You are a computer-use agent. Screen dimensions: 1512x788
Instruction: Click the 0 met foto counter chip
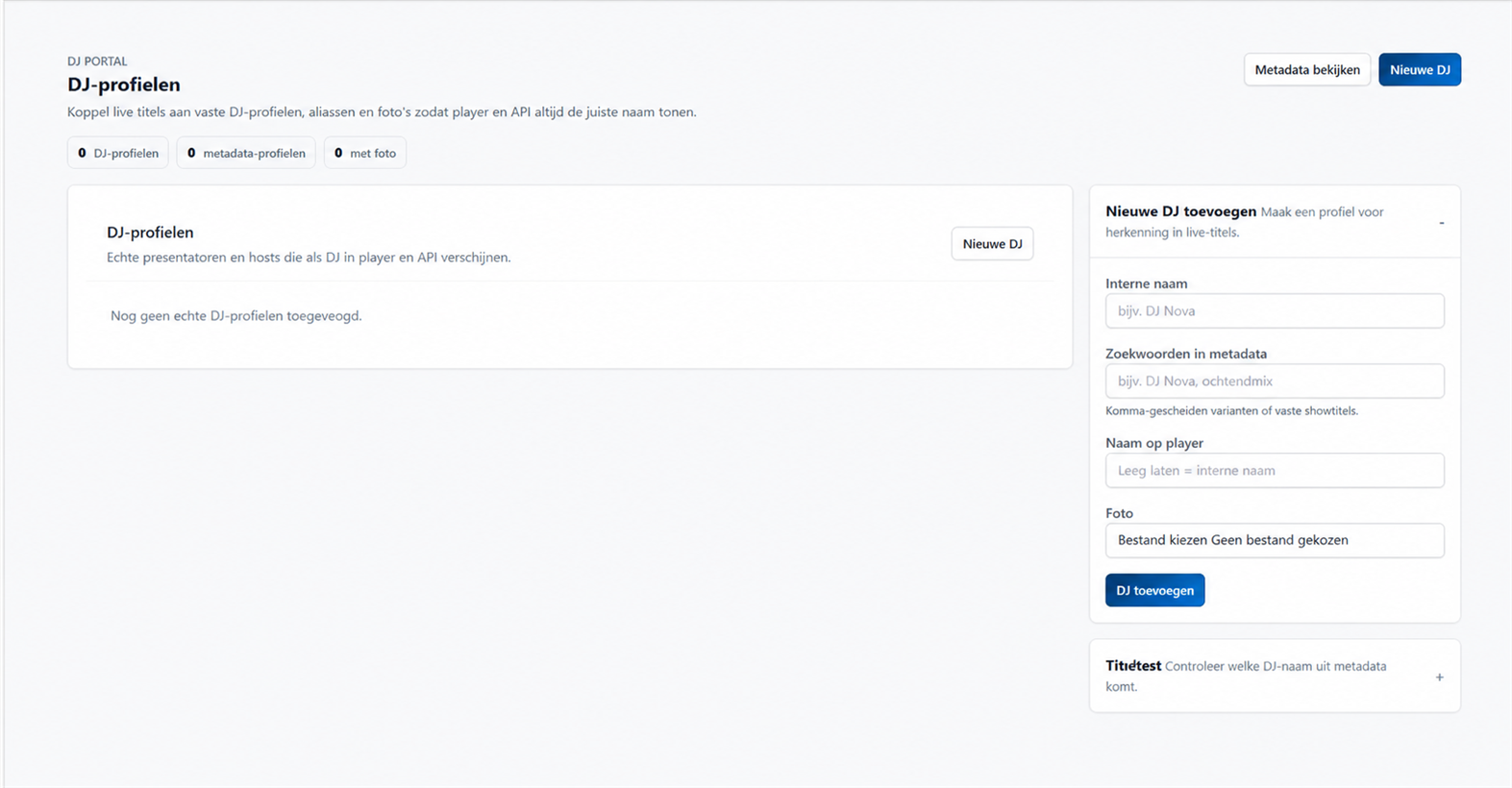[365, 153]
